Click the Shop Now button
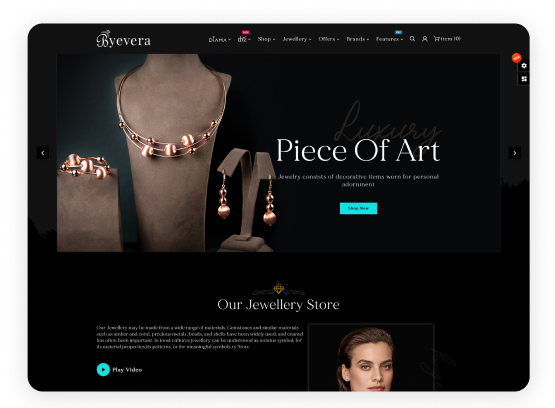 (x=358, y=208)
